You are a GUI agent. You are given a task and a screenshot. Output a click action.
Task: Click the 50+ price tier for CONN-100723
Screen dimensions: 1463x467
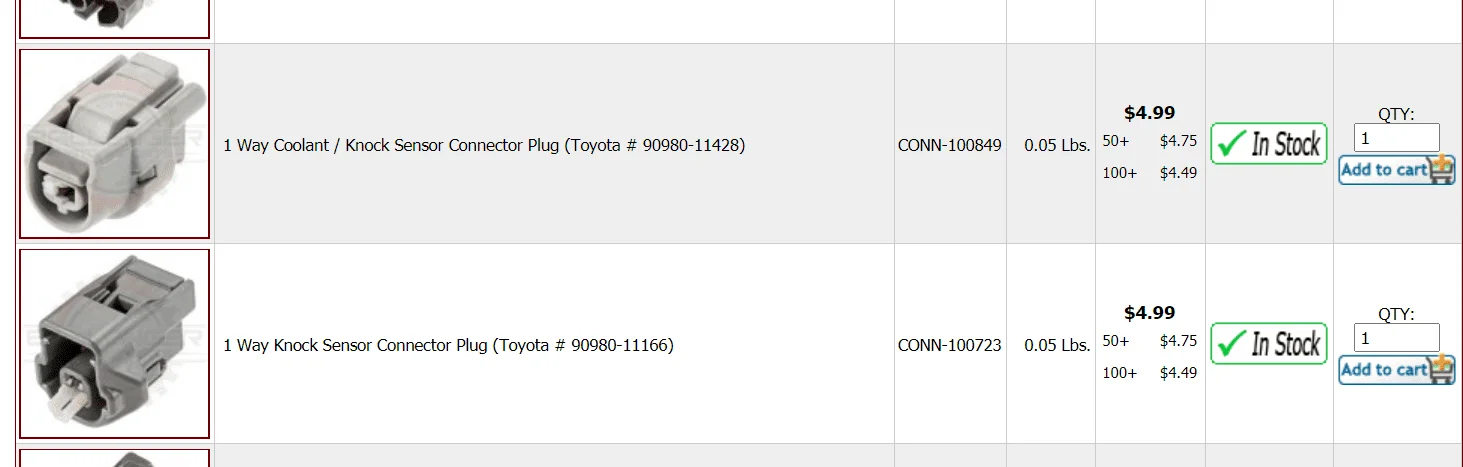(1150, 341)
